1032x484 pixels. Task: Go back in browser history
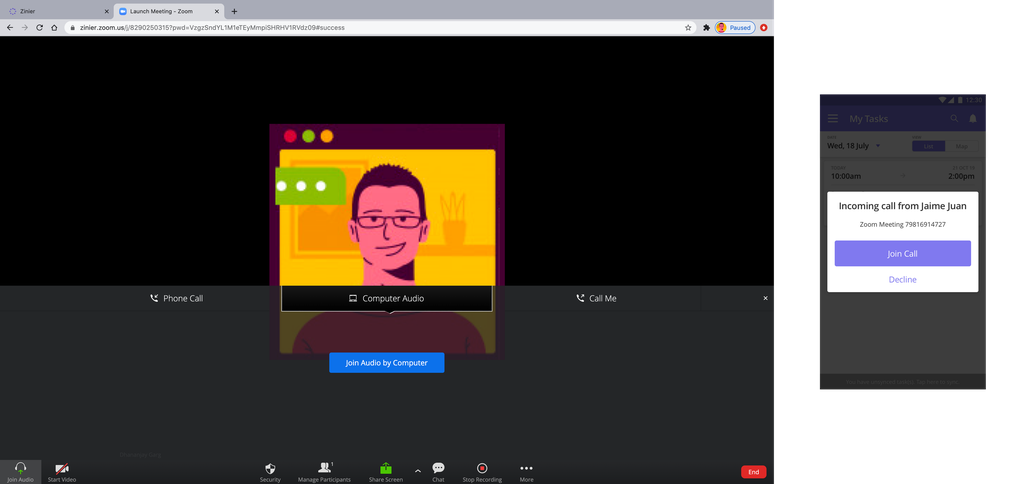point(10,28)
